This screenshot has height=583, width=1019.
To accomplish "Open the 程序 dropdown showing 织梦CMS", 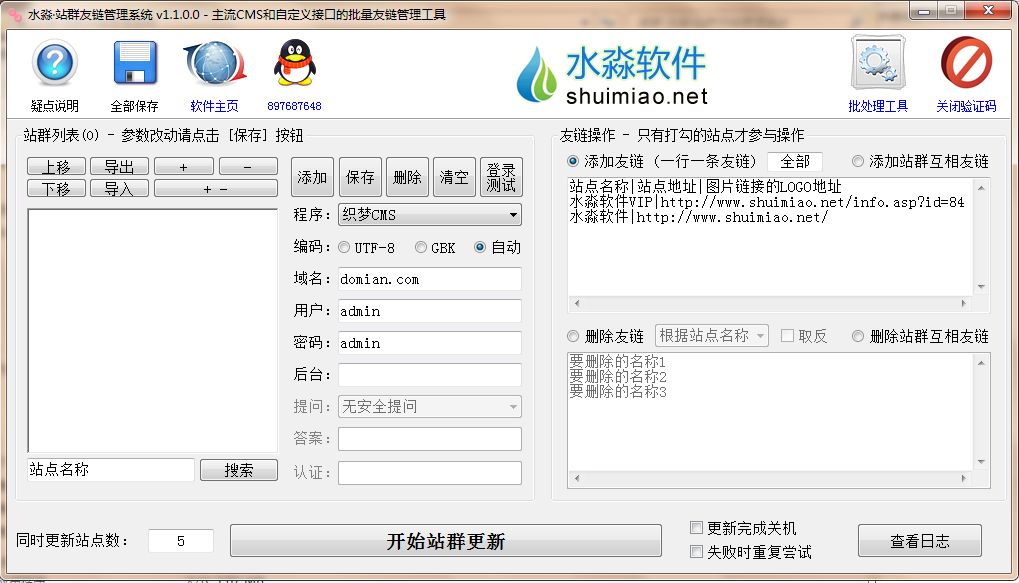I will (x=430, y=214).
